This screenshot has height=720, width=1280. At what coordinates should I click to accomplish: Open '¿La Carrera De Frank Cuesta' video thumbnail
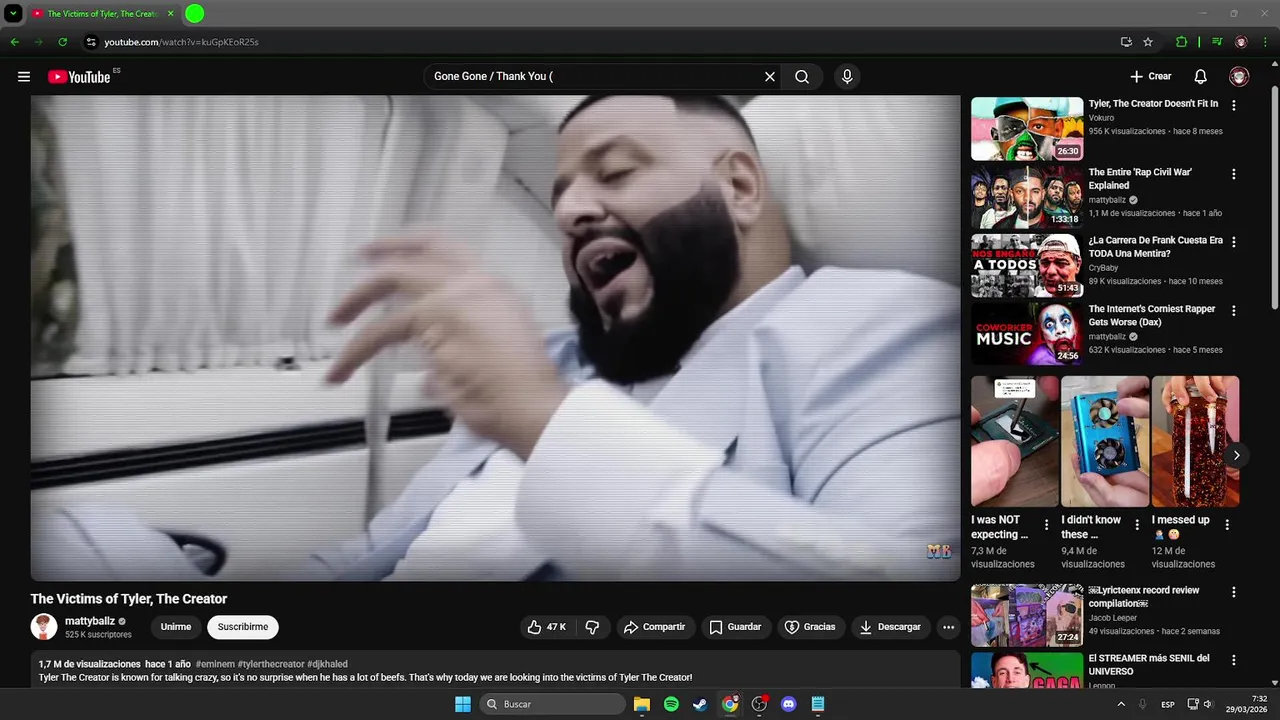(x=1027, y=266)
